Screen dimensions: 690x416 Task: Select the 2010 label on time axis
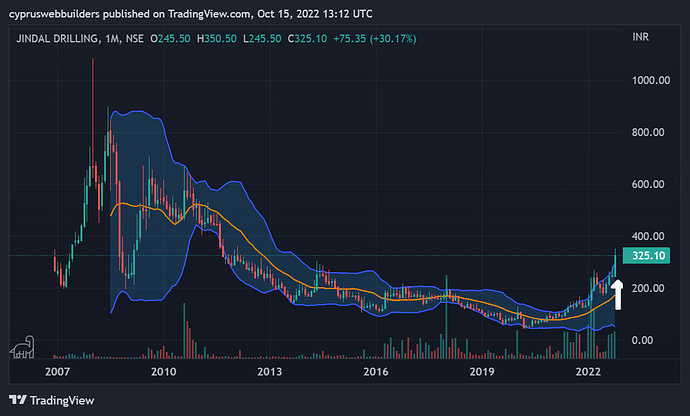click(164, 371)
